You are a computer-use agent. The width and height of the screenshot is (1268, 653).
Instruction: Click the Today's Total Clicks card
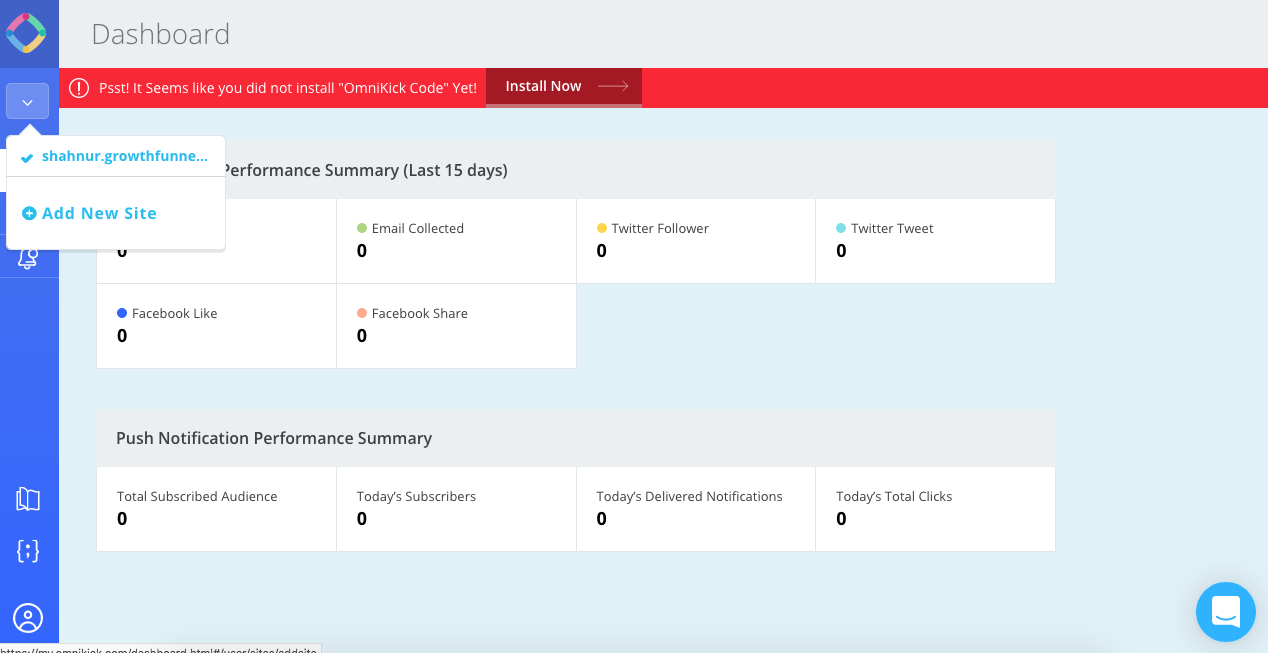pyautogui.click(x=935, y=508)
